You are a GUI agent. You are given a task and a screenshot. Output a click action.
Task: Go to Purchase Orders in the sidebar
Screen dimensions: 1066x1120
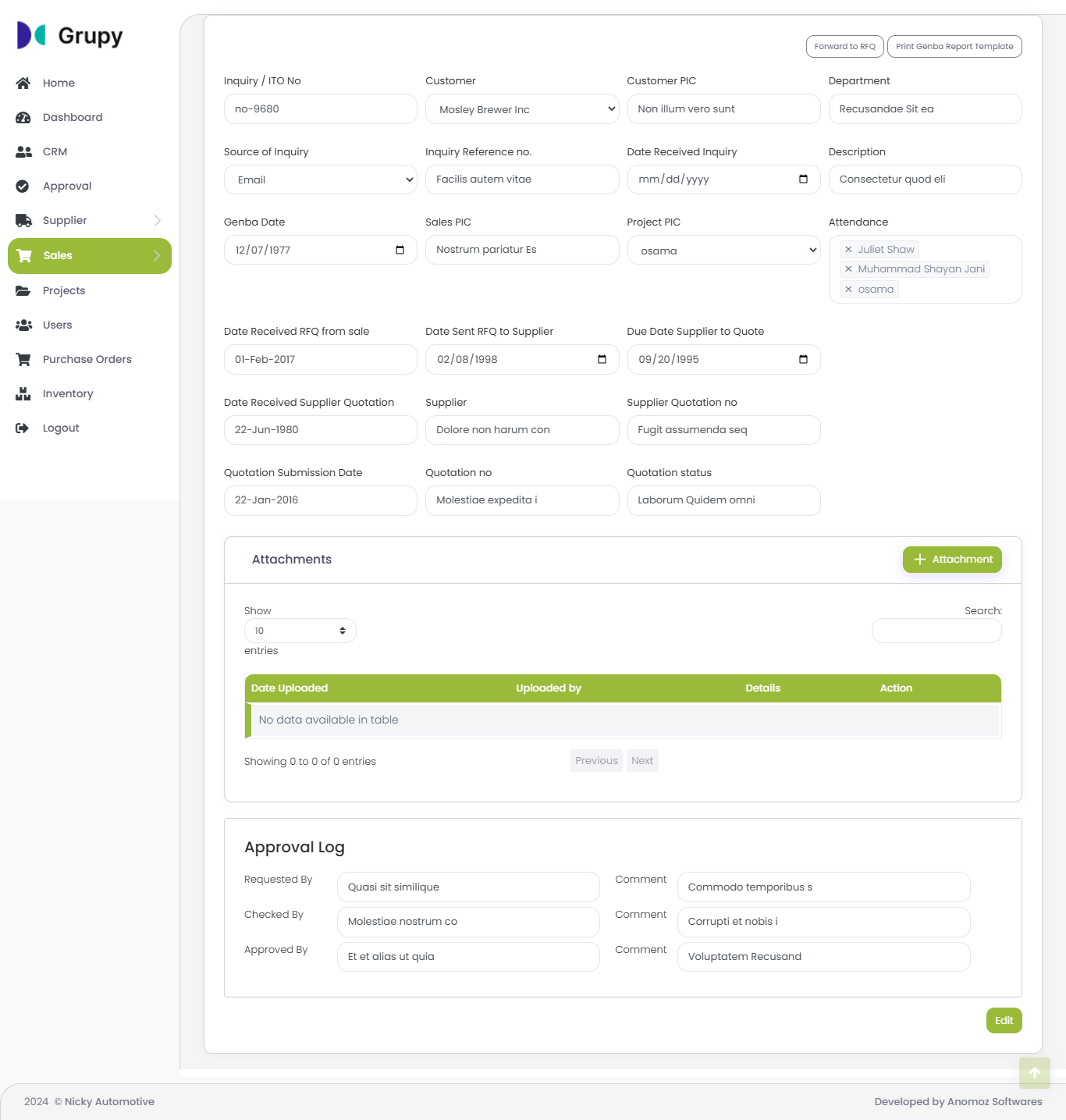point(87,359)
